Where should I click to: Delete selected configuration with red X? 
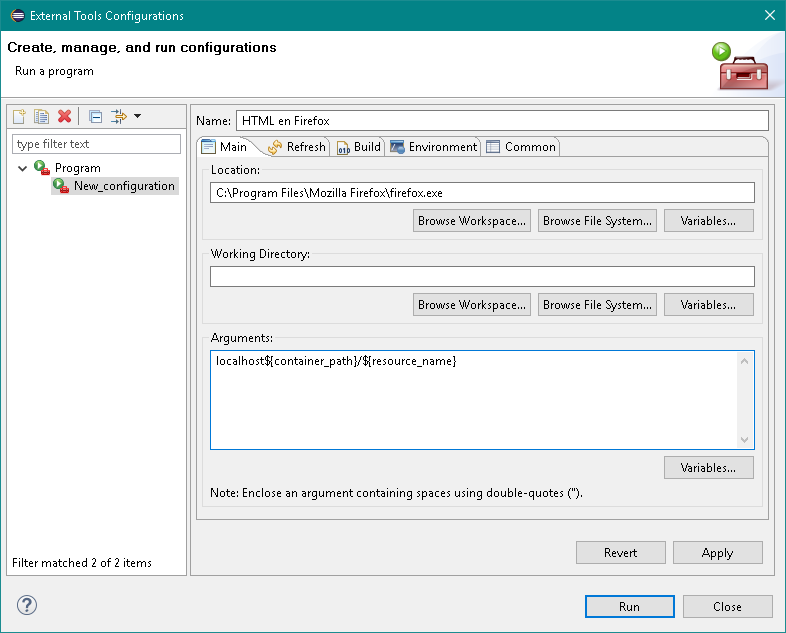65,116
